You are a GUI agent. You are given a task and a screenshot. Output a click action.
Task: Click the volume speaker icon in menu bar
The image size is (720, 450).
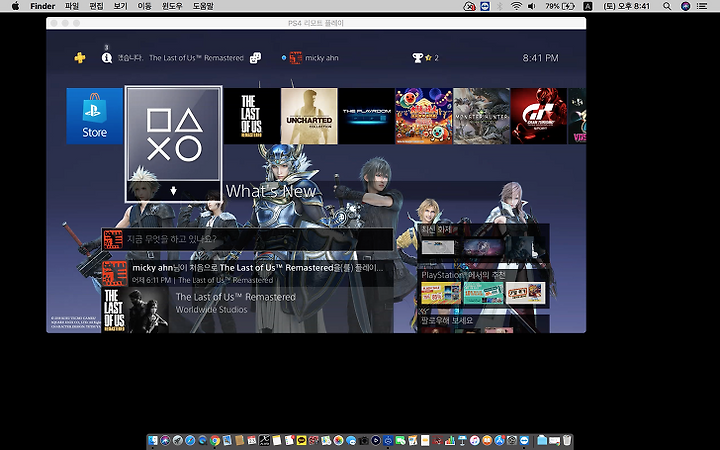532,6
